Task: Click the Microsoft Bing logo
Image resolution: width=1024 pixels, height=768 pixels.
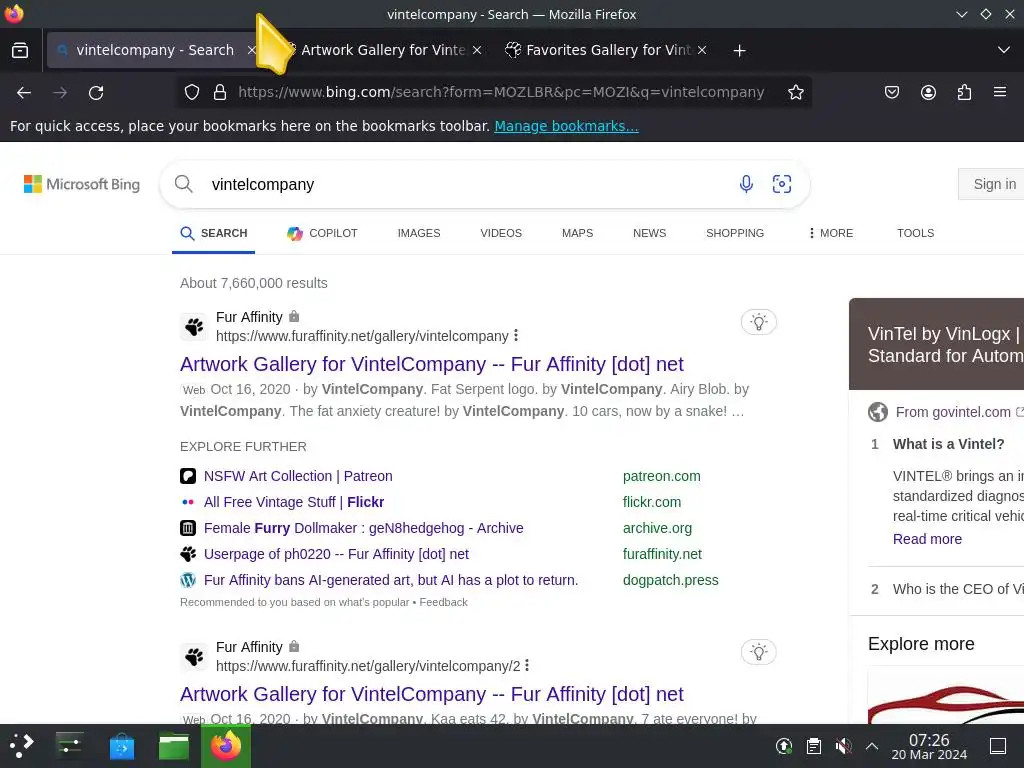Action: [82, 184]
